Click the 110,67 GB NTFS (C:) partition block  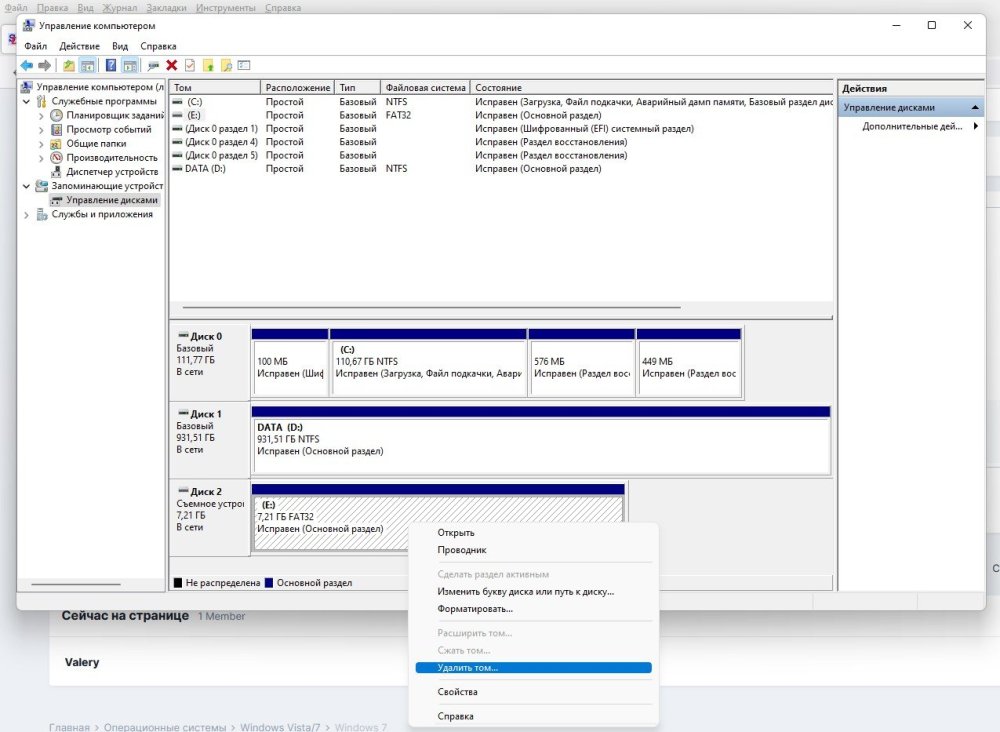coord(428,367)
